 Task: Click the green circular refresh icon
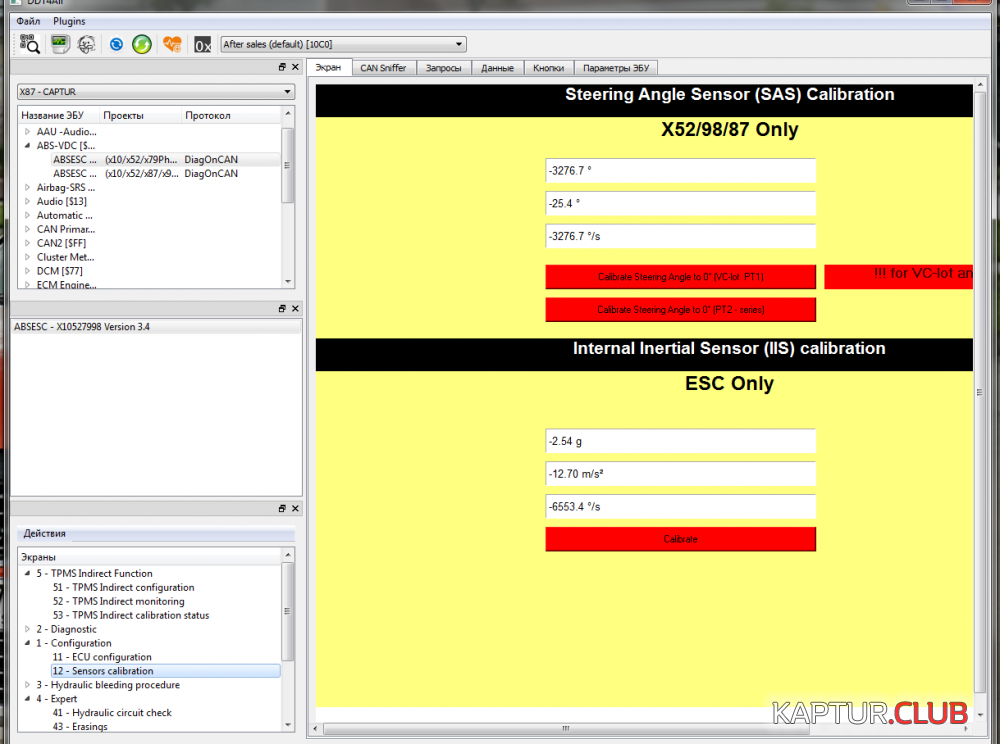pyautogui.click(x=143, y=44)
